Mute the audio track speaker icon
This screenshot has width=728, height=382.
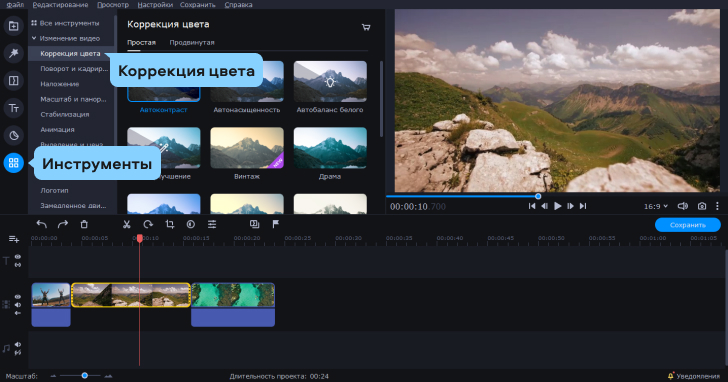18,344
